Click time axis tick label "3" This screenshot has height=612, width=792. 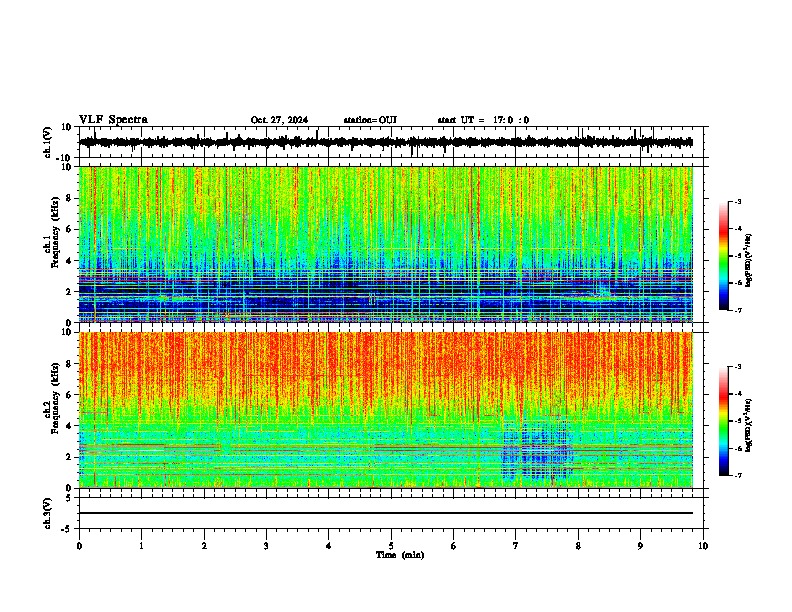click(266, 546)
